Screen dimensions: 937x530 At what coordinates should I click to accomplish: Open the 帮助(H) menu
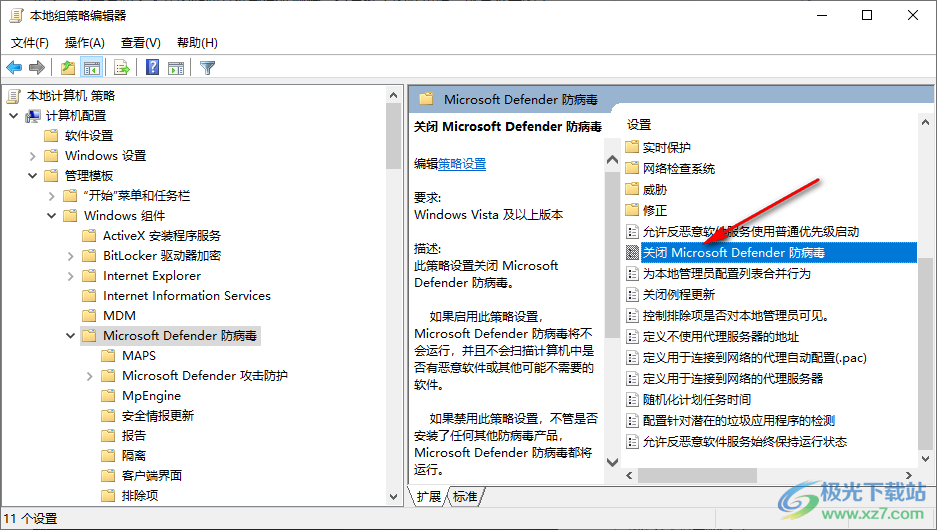[197, 42]
